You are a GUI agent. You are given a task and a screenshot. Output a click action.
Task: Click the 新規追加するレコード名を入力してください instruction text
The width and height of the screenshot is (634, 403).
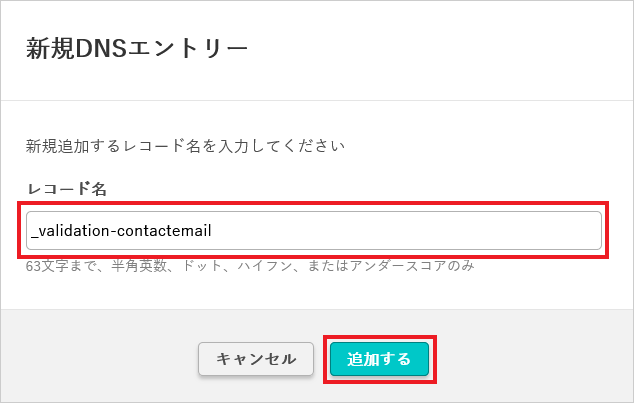[x=185, y=147]
